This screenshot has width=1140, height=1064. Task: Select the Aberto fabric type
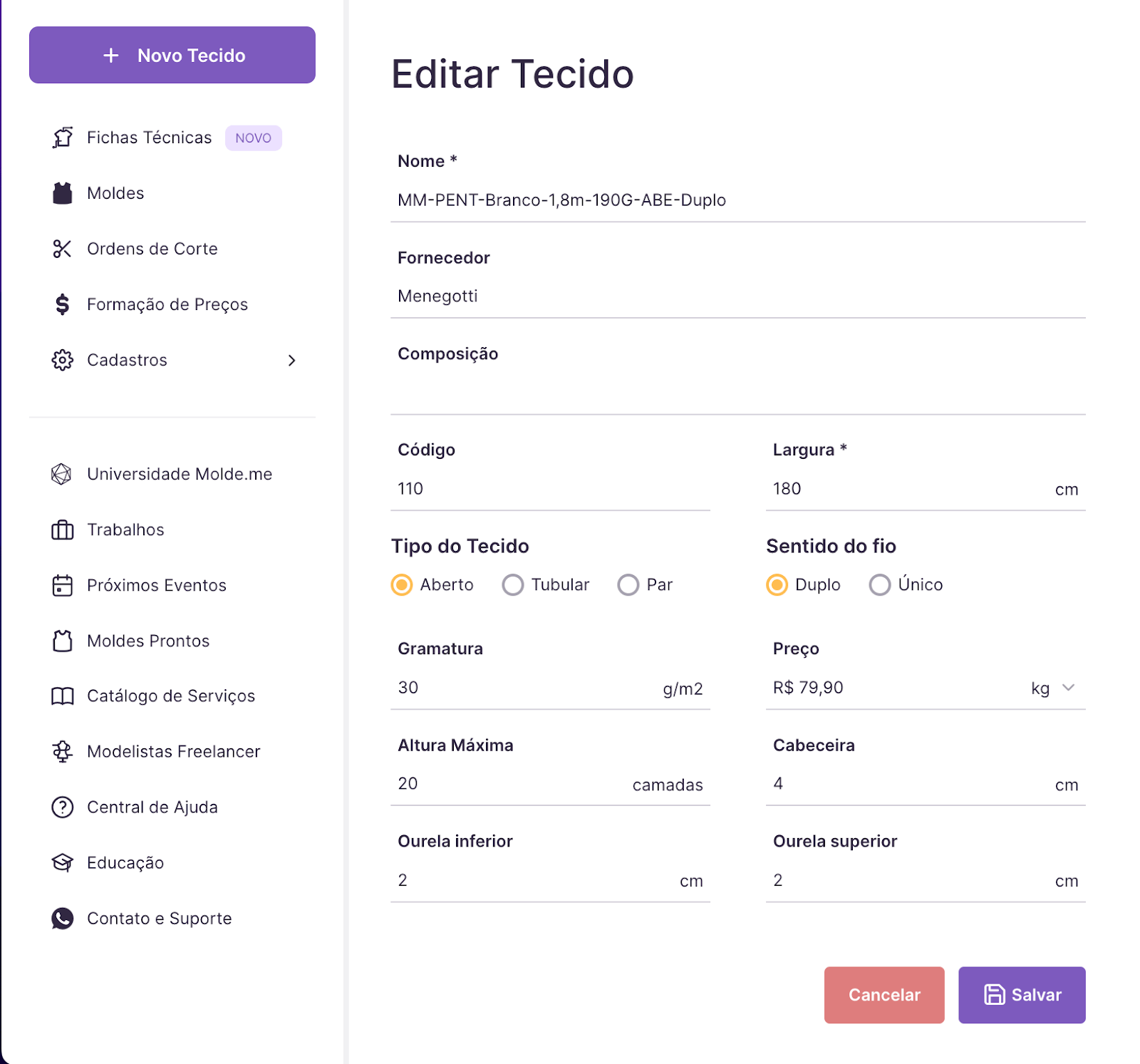tap(402, 585)
